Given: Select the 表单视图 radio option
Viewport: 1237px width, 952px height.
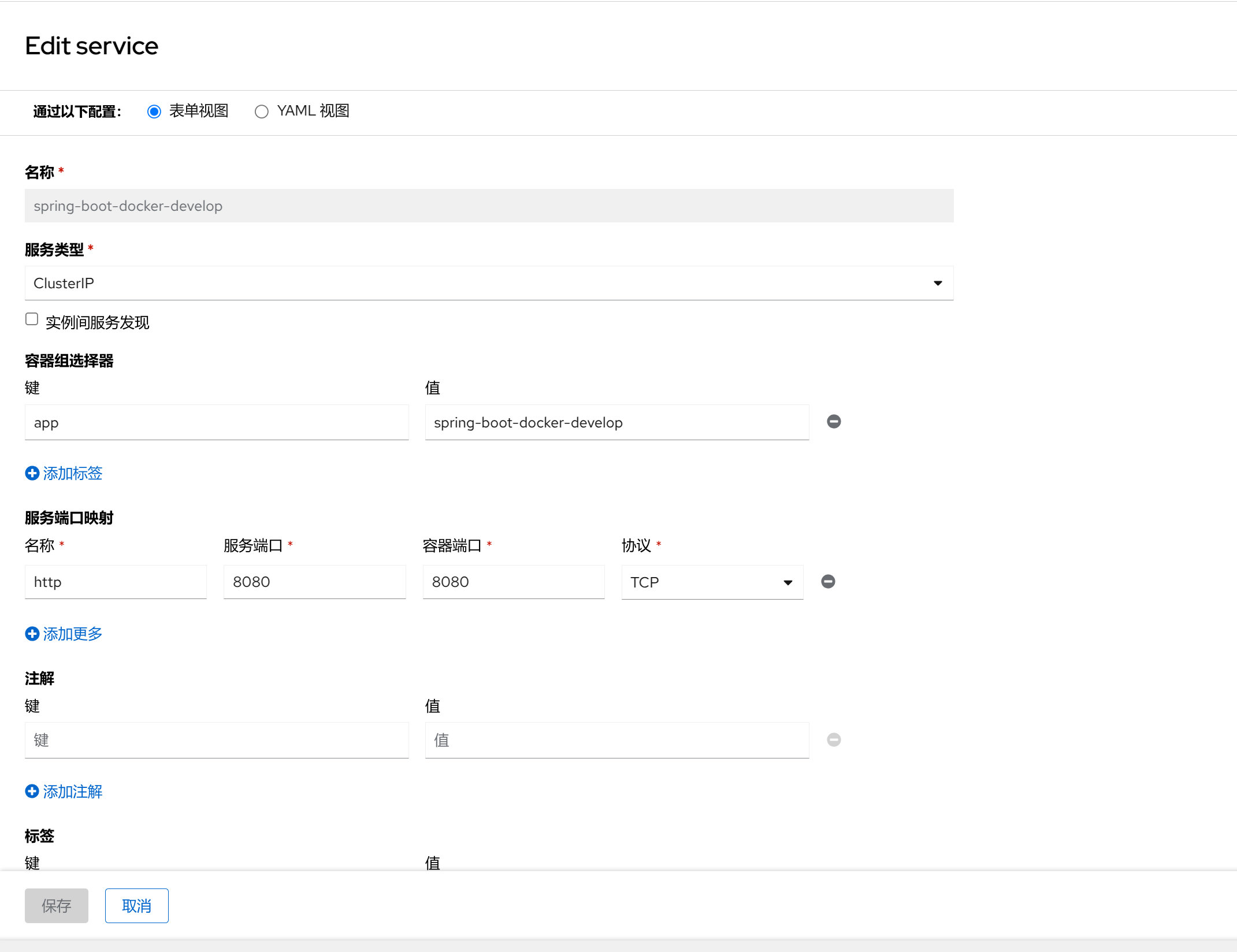Looking at the screenshot, I should click(154, 111).
